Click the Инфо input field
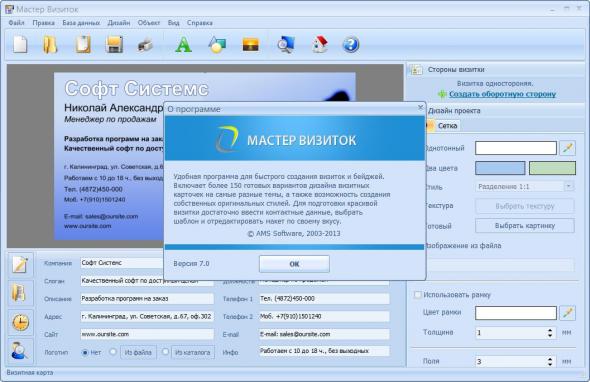Viewport: 590px width, 382px height. (x=324, y=351)
